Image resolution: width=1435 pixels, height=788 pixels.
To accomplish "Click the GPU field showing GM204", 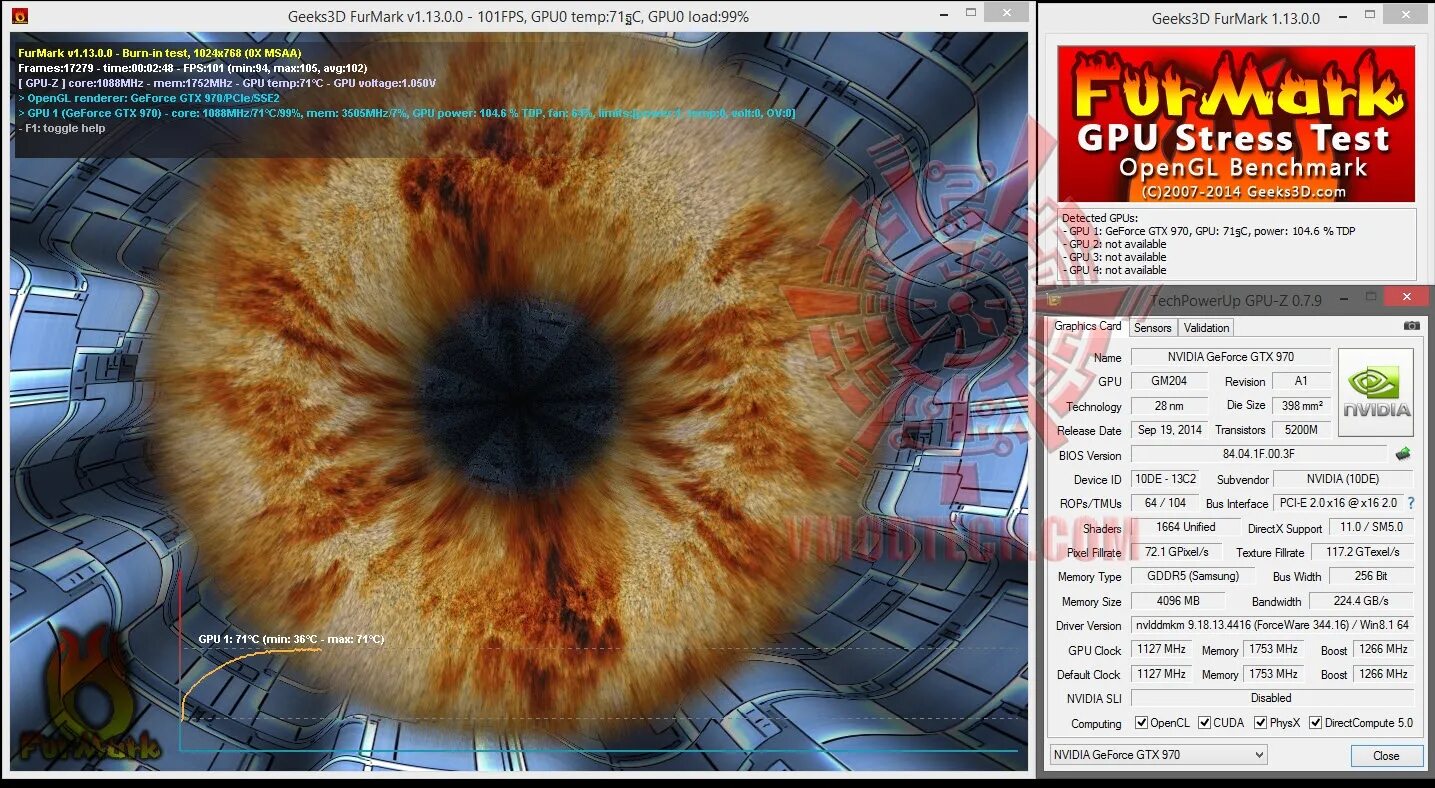I will coord(1169,381).
